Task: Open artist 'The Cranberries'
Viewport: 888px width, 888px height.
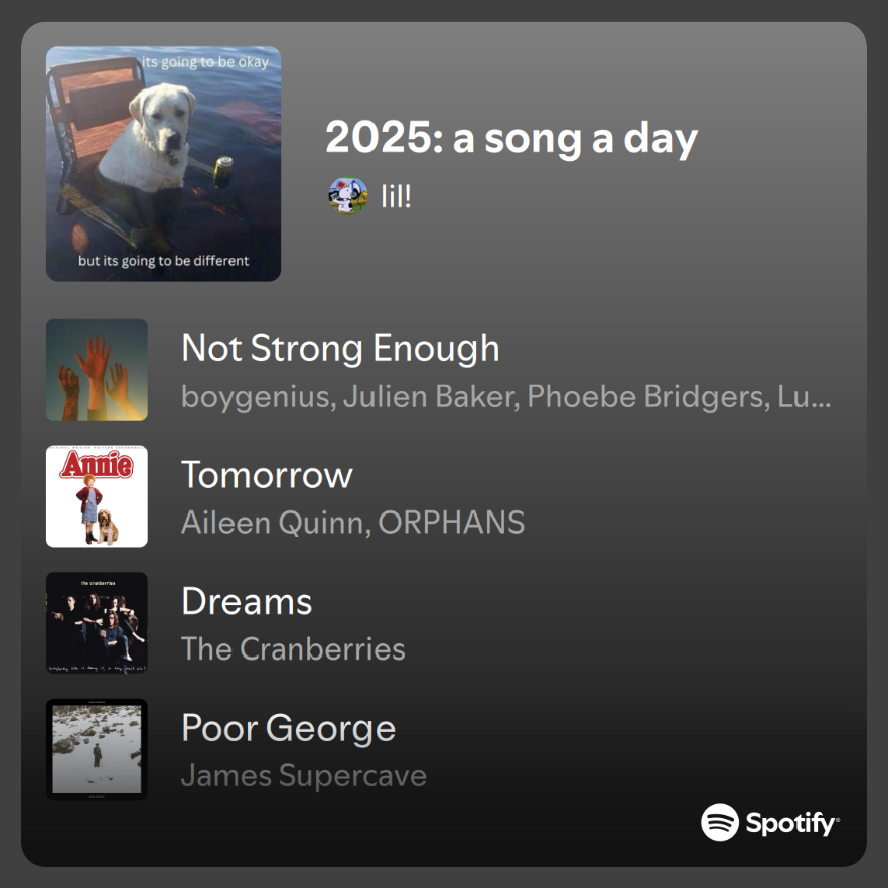Action: click(293, 649)
